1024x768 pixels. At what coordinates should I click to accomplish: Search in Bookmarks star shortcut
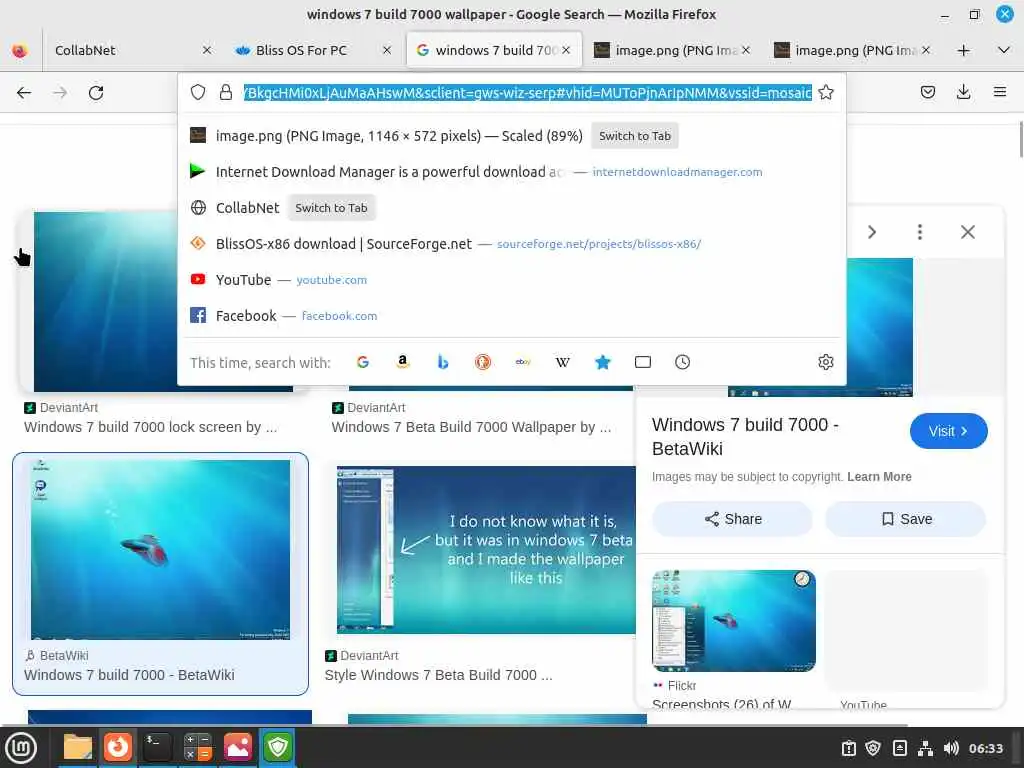pyautogui.click(x=603, y=362)
